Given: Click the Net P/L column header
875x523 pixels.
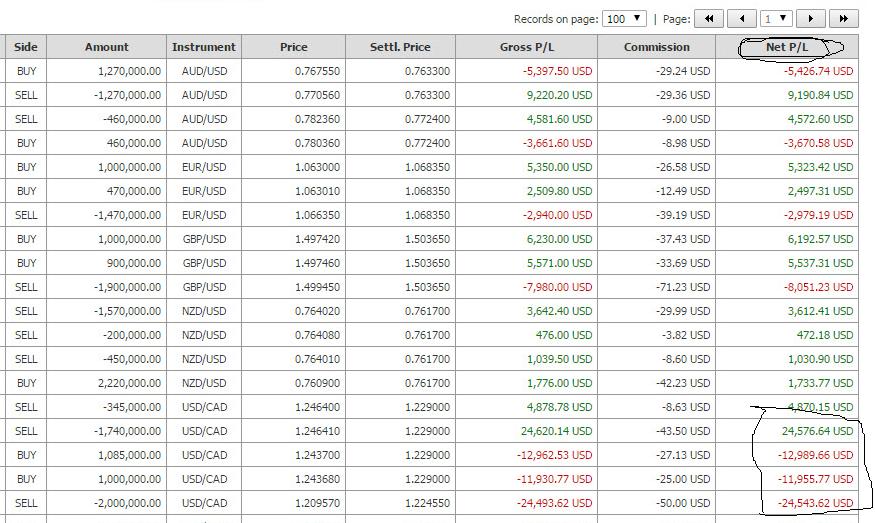Looking at the screenshot, I should point(787,47).
